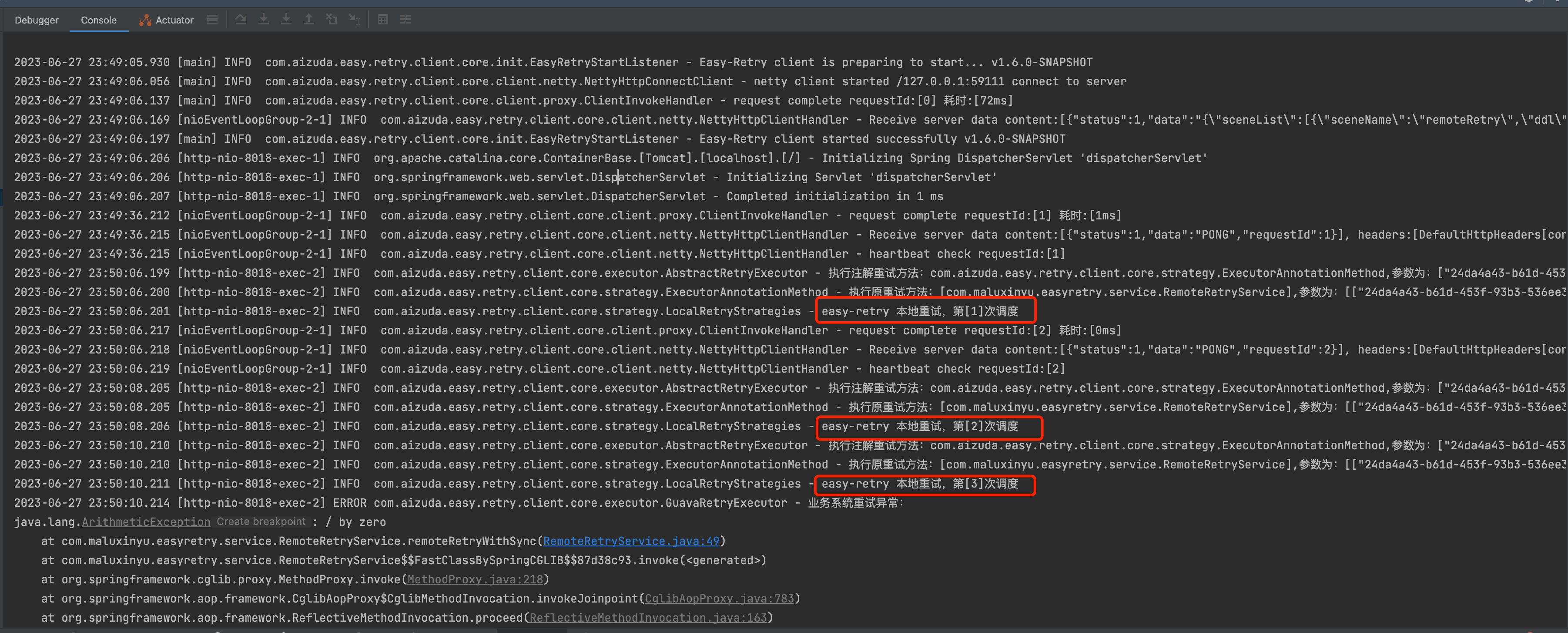Switch to the Debugger tab
This screenshot has width=1568, height=633.
[37, 20]
